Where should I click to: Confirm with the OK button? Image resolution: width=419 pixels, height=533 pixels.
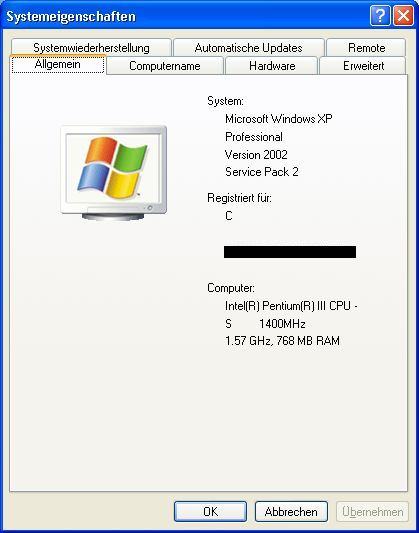210,511
